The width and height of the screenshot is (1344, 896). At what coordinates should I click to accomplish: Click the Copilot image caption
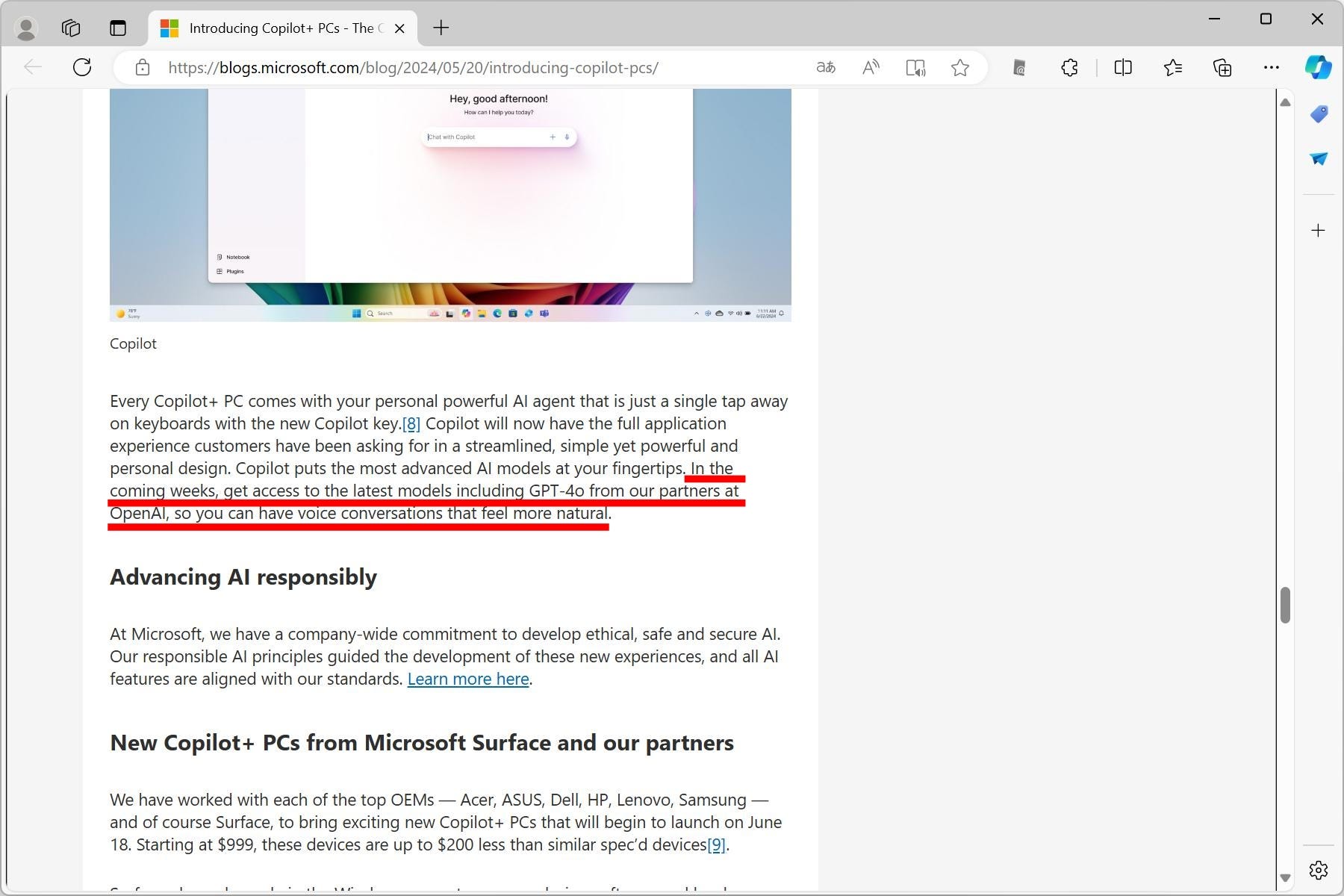[x=133, y=343]
